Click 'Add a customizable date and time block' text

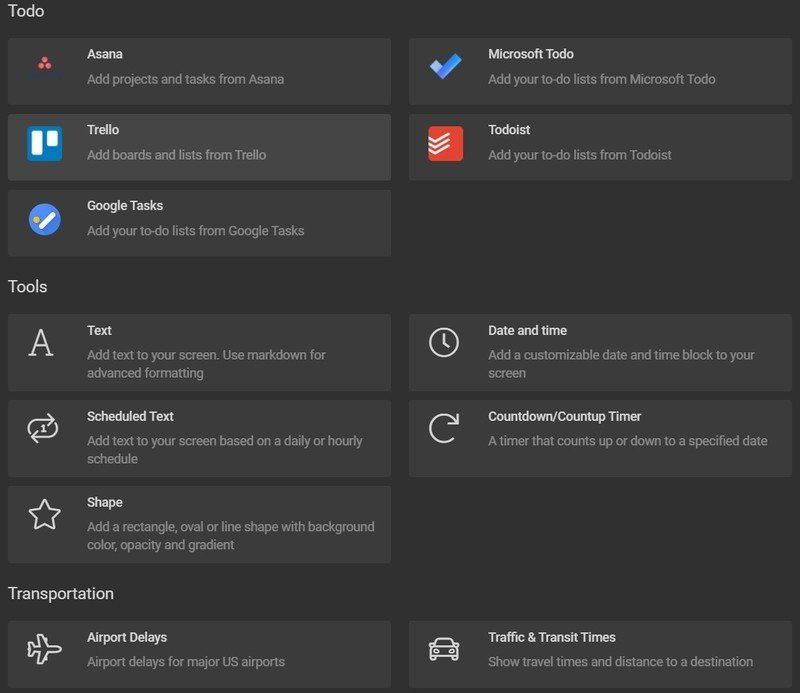[x=621, y=364]
